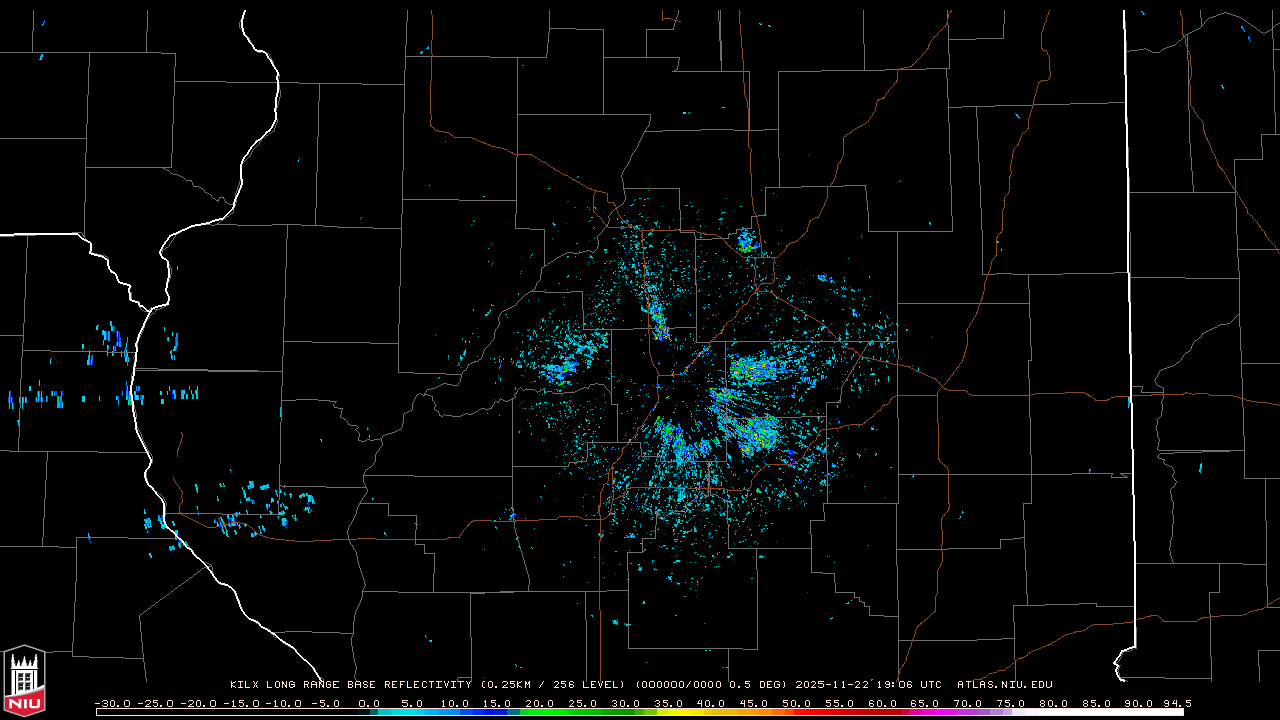This screenshot has width=1280, height=720.
Task: Pick the cyan color near 5.0 dBZ
Action: point(412,711)
